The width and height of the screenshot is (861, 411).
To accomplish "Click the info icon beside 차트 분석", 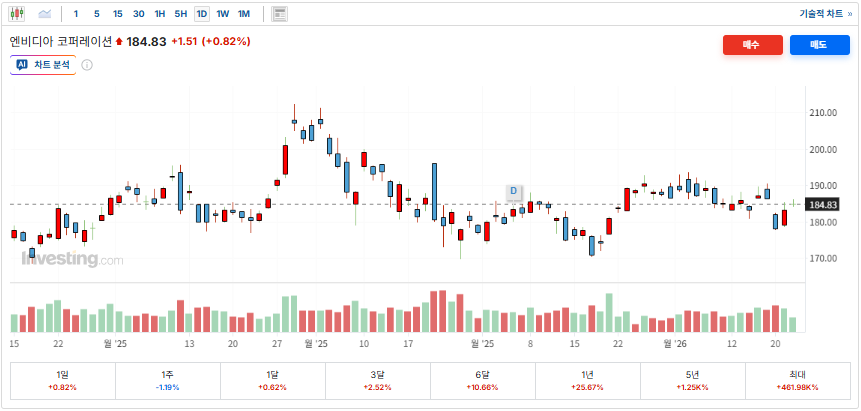I will (x=87, y=65).
